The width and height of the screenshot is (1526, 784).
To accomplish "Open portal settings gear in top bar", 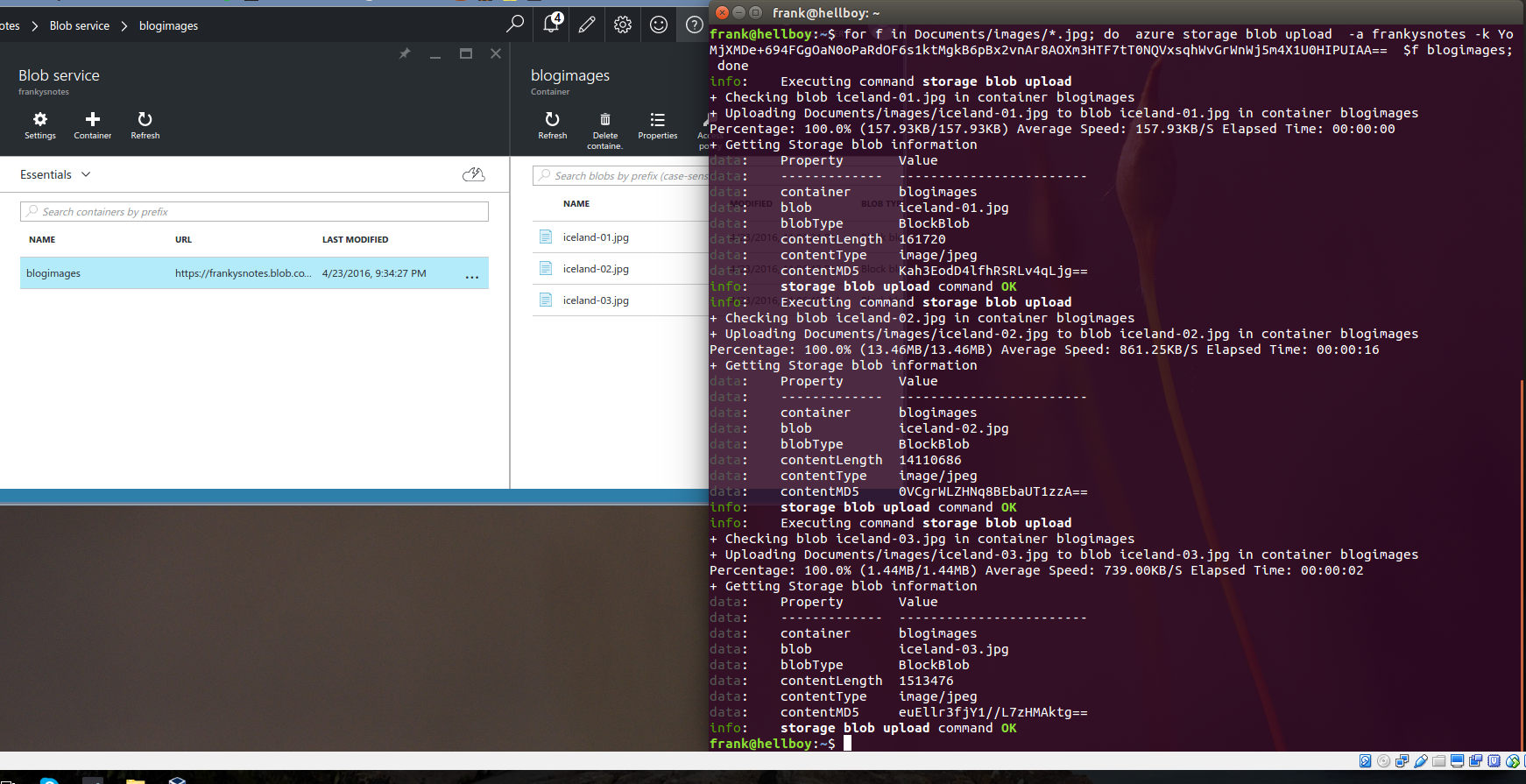I will tap(623, 25).
